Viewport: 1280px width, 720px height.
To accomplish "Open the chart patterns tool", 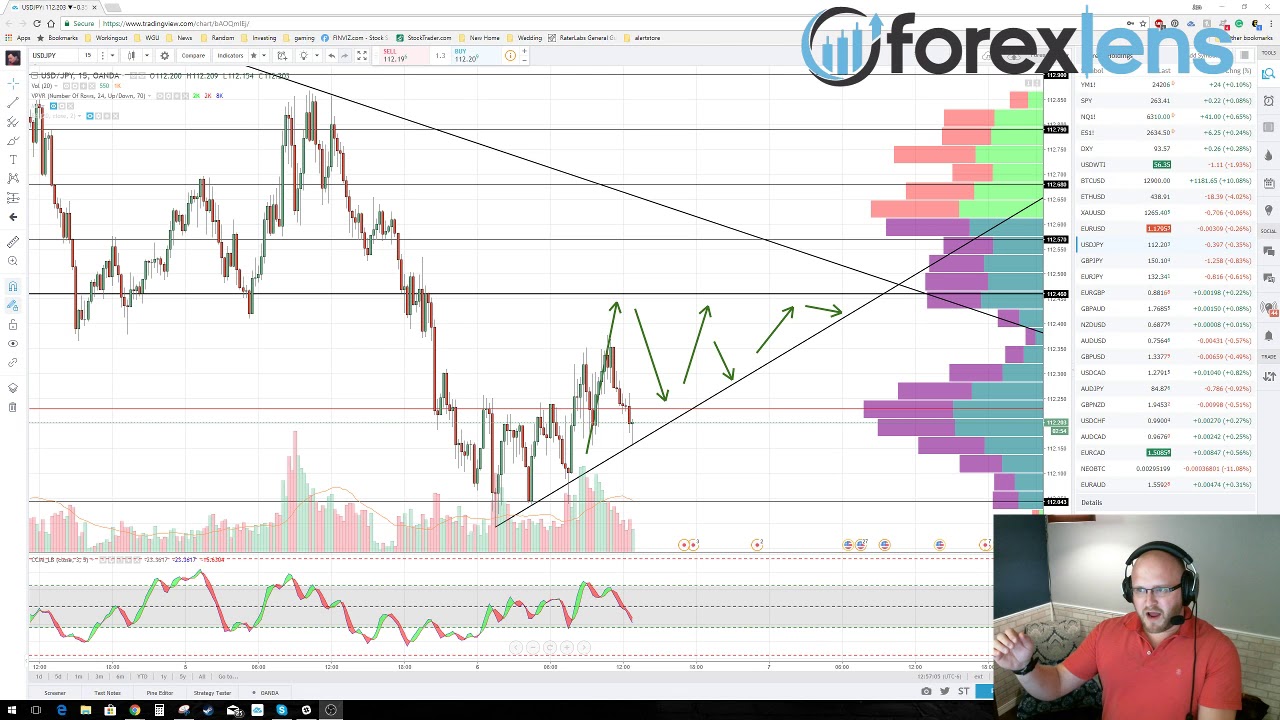I will 13,178.
